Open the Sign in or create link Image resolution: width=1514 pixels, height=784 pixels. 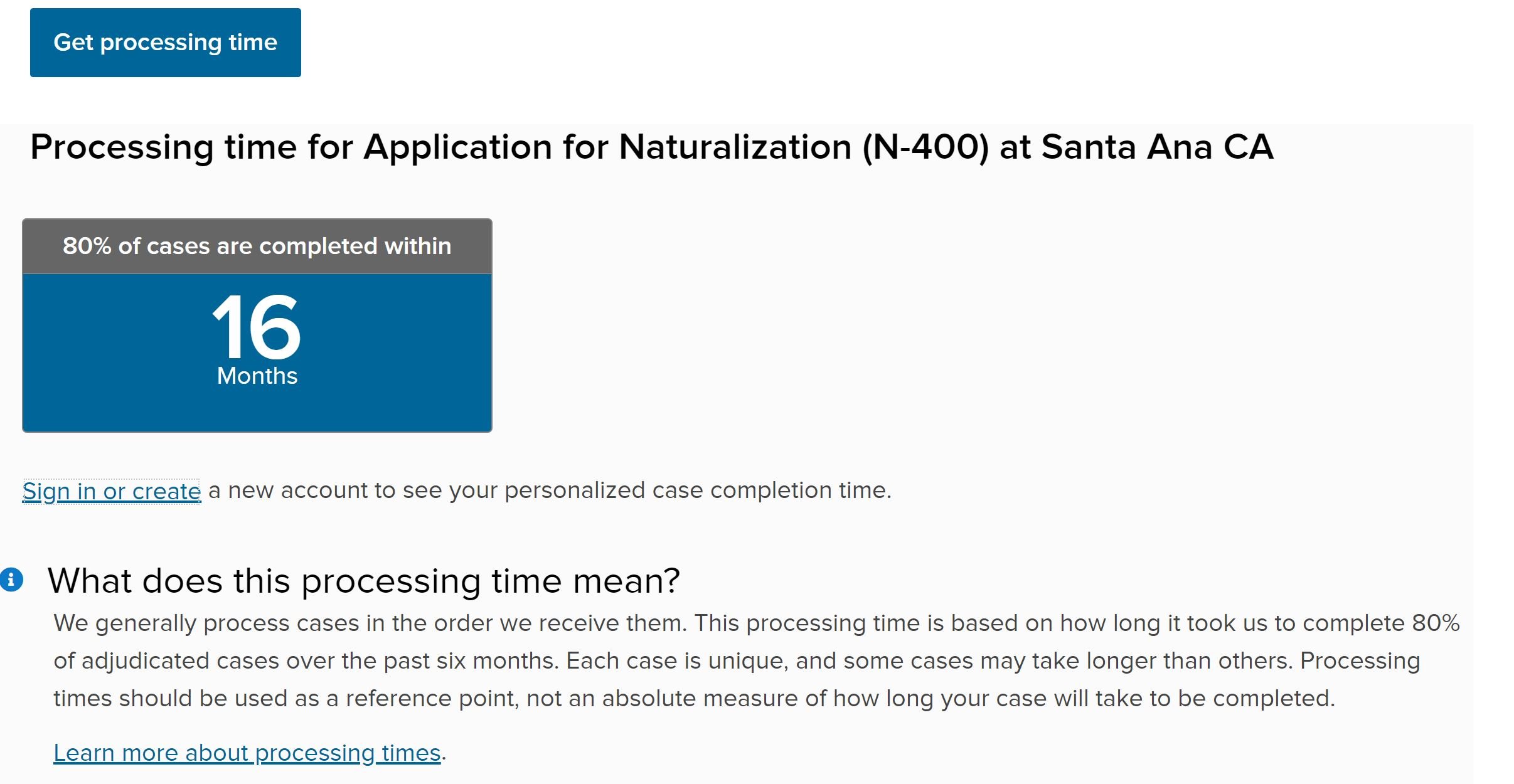(112, 491)
